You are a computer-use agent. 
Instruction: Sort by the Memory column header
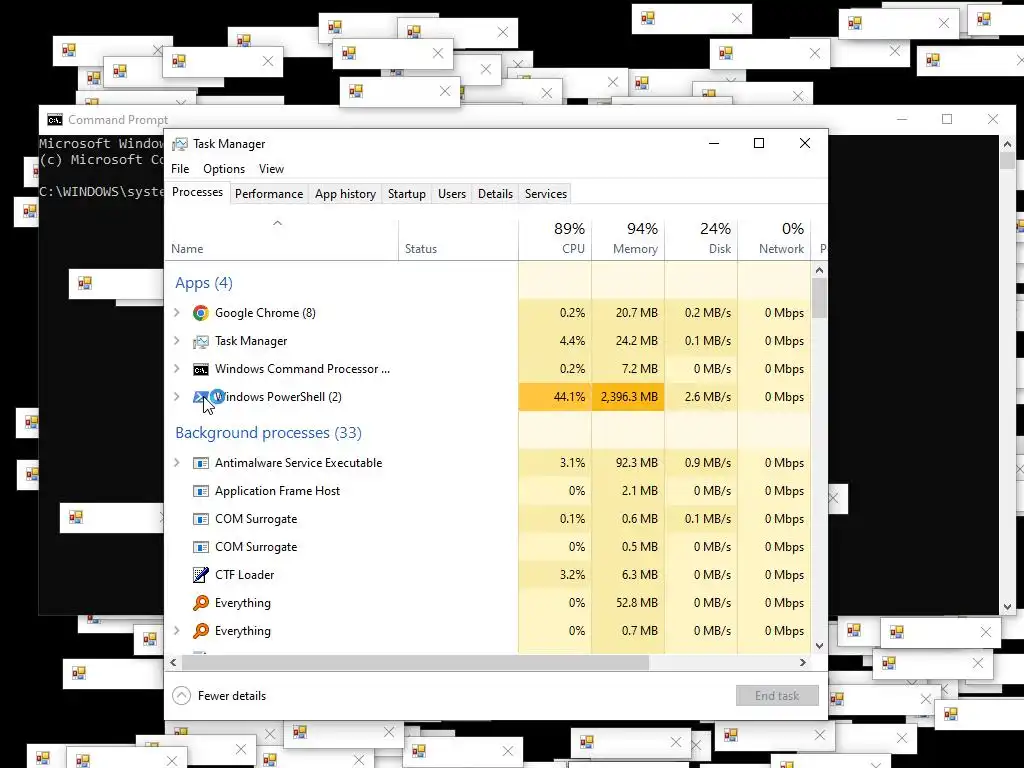628,239
